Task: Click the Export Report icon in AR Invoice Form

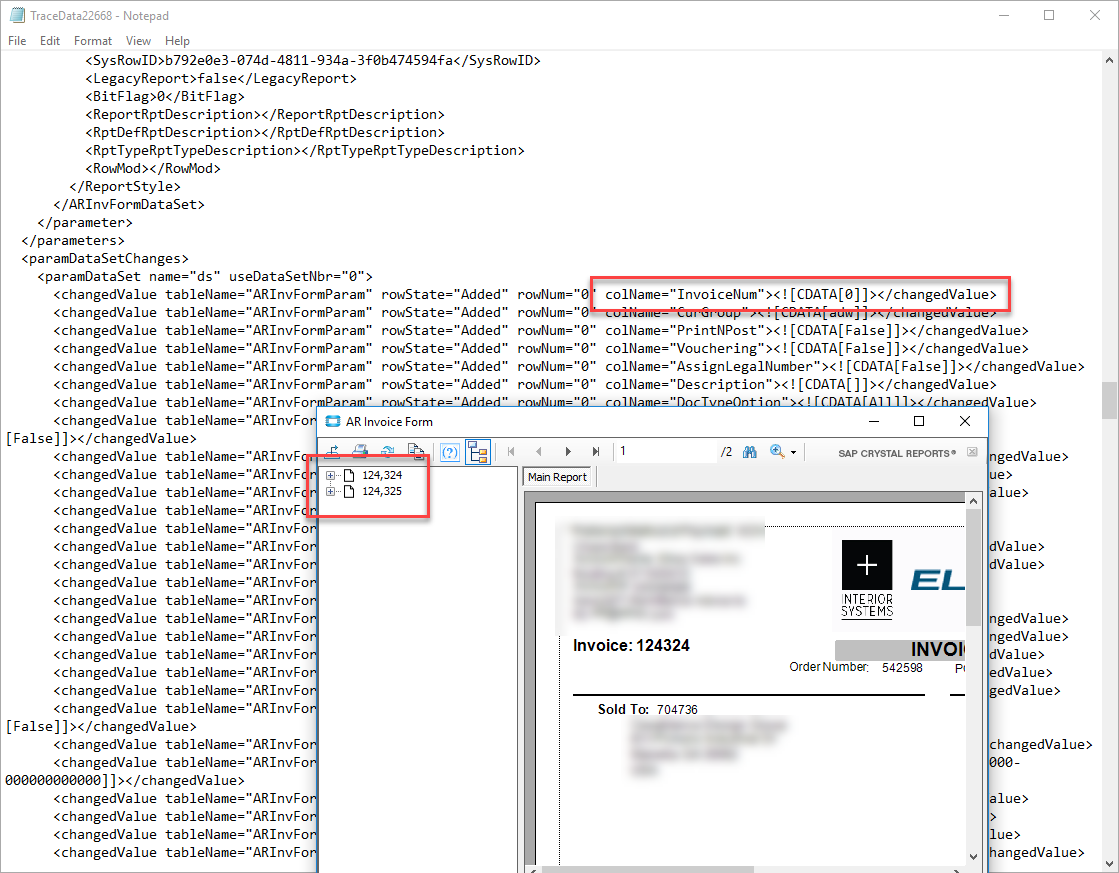Action: [x=333, y=452]
